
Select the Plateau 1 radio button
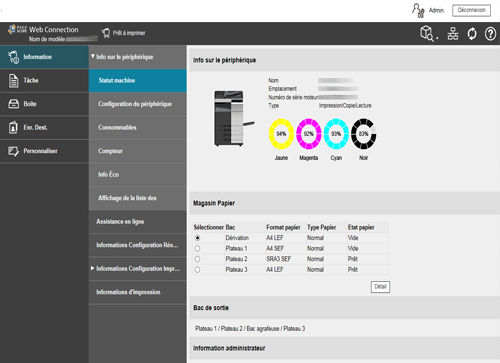coord(197,249)
